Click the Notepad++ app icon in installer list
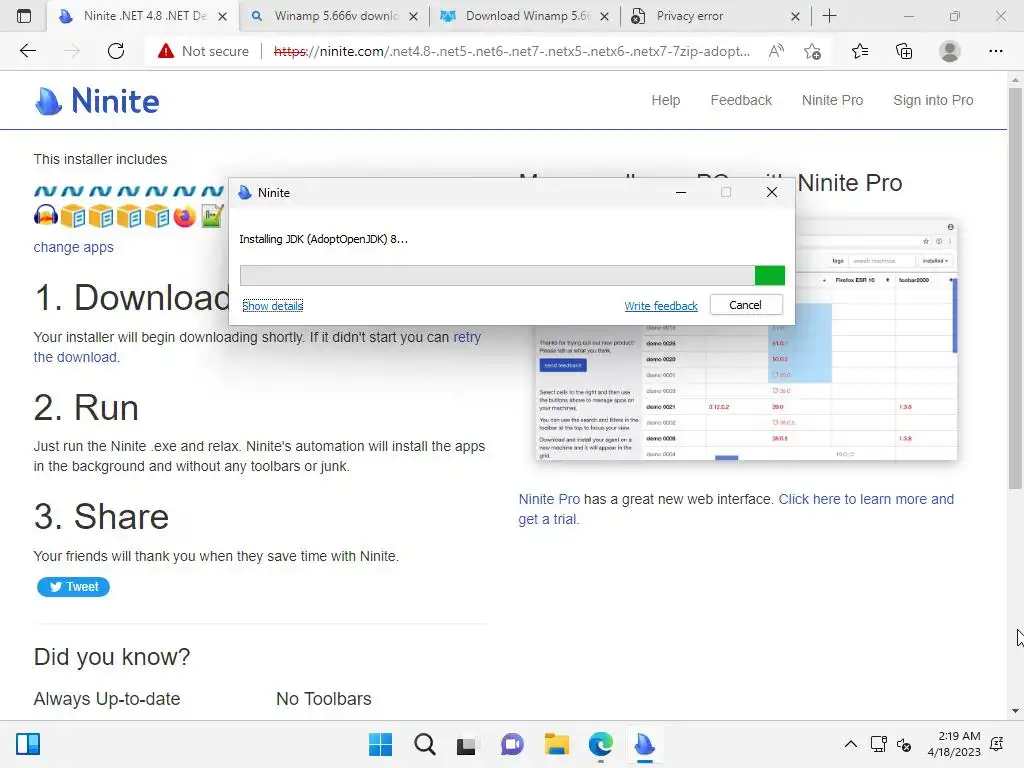 click(x=212, y=216)
